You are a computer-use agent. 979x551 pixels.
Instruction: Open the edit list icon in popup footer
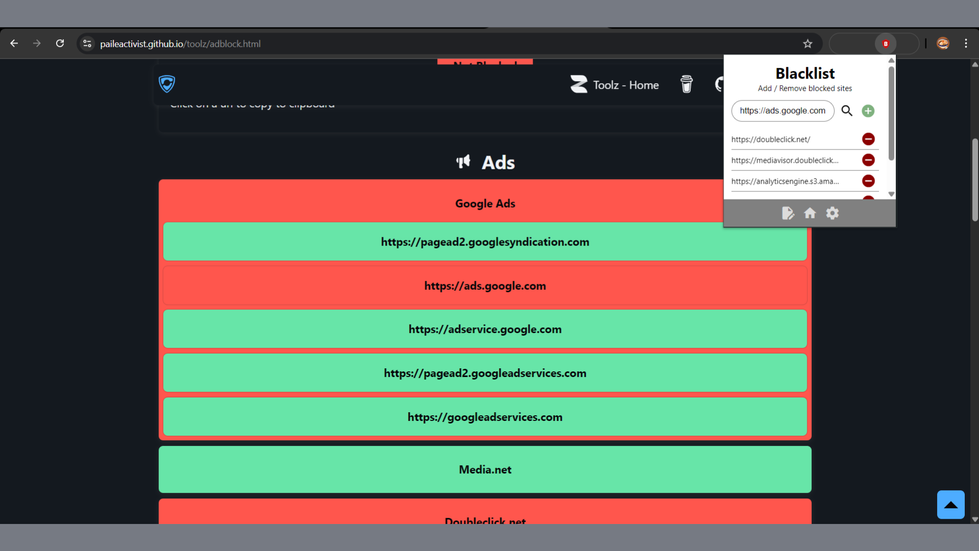[x=788, y=213]
